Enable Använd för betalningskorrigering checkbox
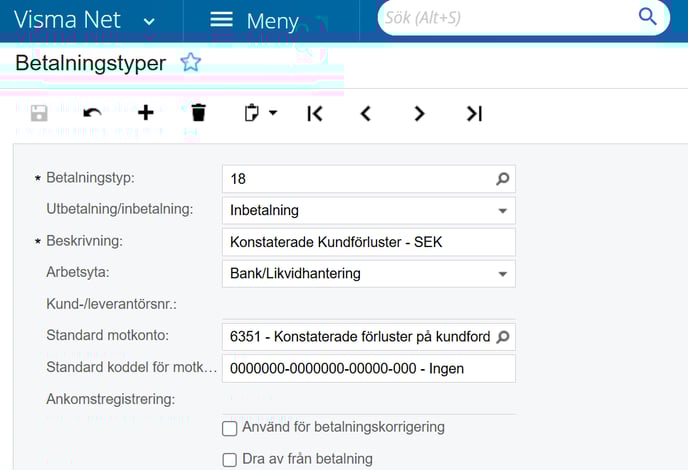 click(x=229, y=428)
